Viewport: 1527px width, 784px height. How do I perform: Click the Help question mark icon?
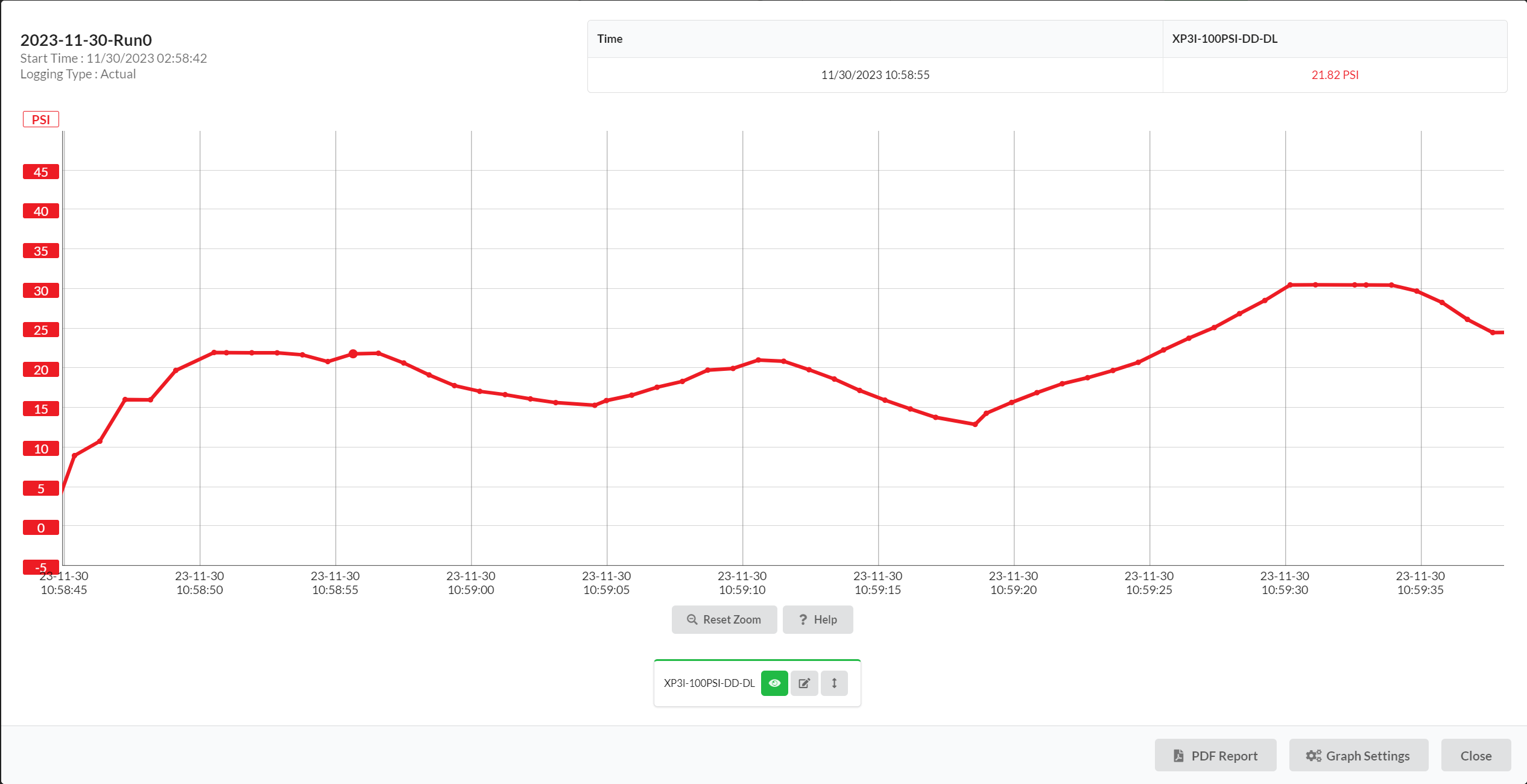803,619
